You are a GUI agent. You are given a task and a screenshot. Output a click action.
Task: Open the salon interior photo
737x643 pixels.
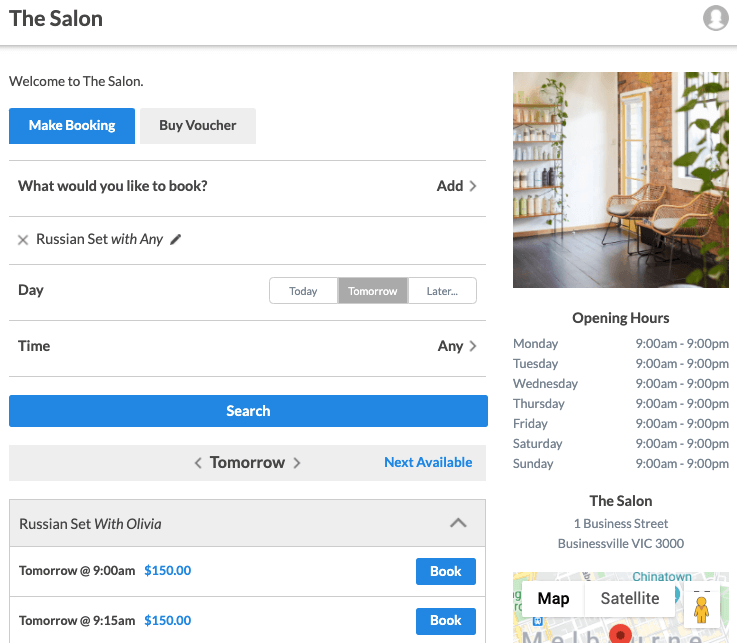[620, 180]
